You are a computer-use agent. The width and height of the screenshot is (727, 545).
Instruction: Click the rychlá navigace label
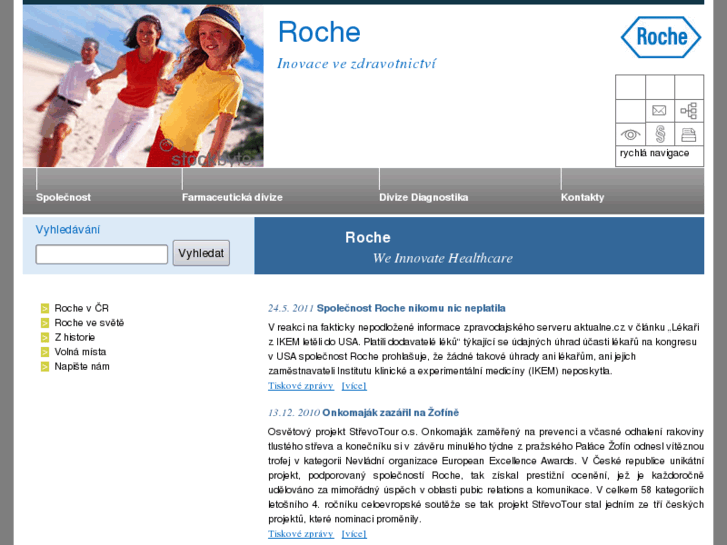click(x=654, y=153)
